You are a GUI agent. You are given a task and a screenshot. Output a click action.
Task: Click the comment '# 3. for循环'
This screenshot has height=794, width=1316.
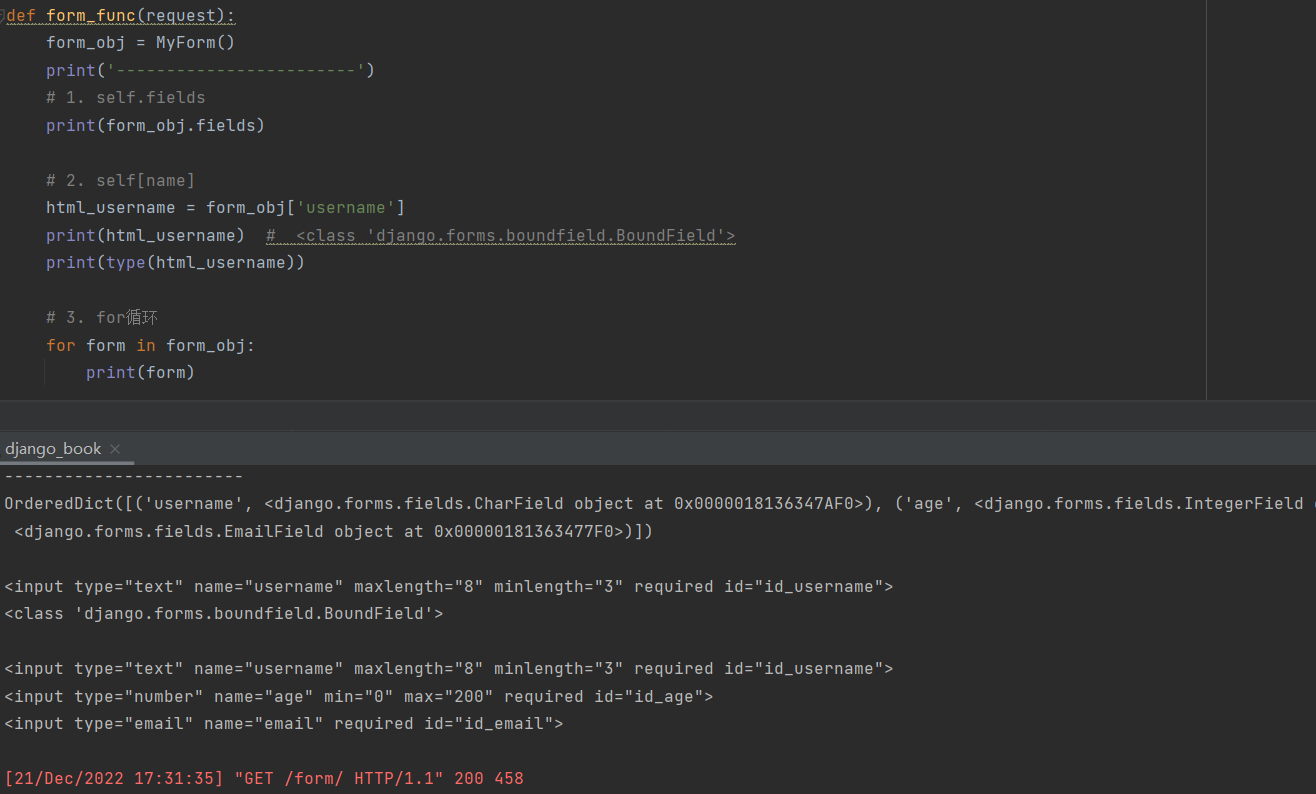(x=102, y=317)
